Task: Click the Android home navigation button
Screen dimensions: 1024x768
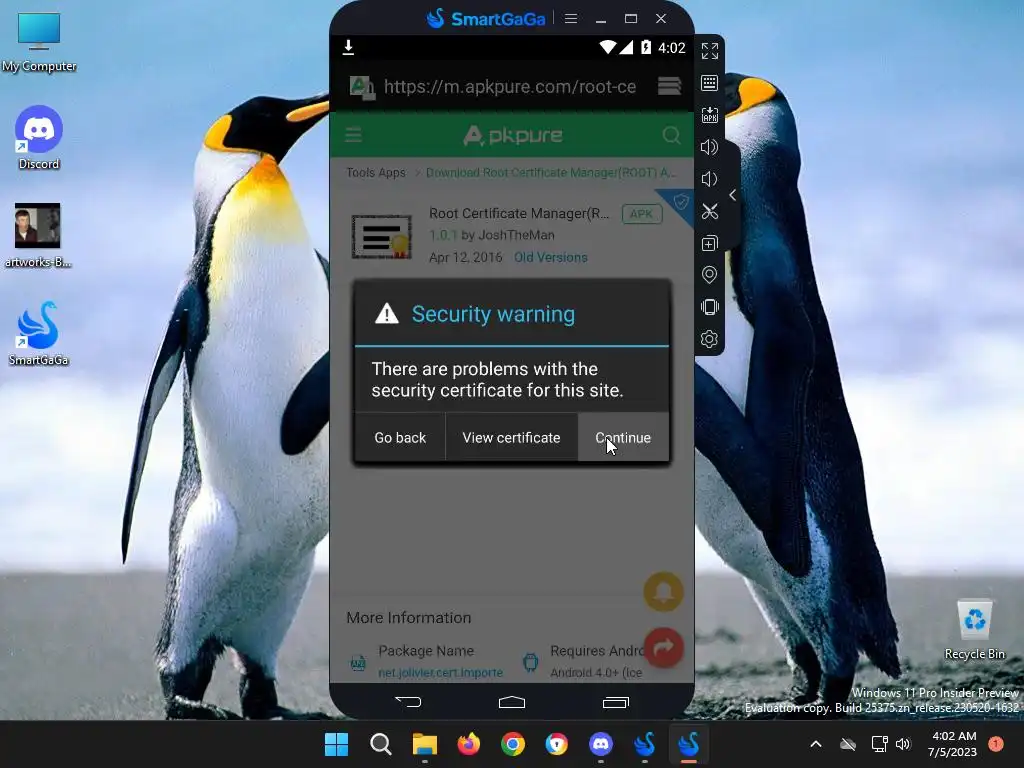Action: (x=511, y=702)
